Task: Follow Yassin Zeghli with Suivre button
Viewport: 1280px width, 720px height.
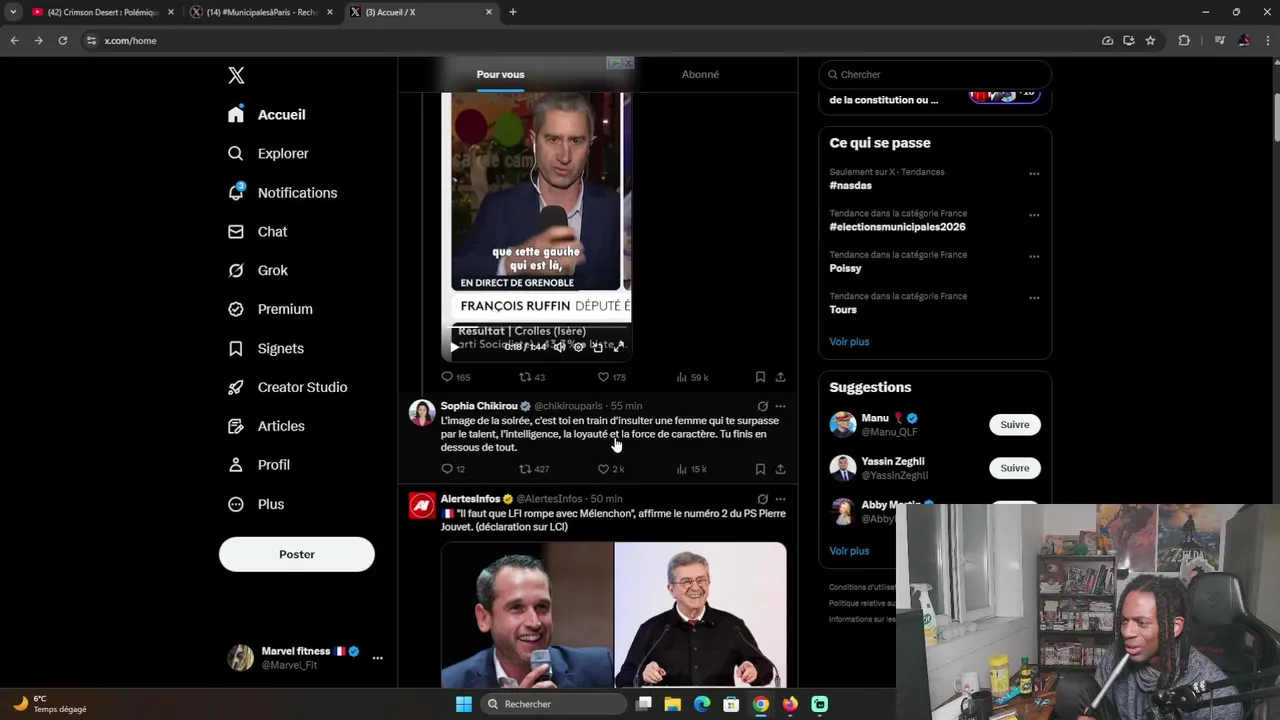Action: [1014, 468]
